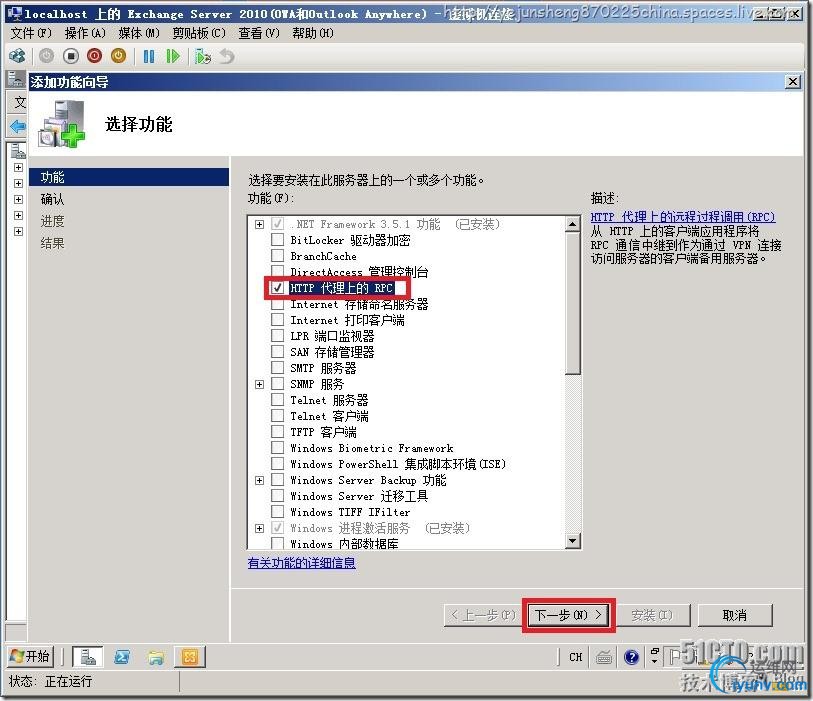The height and width of the screenshot is (701, 813).
Task: Check Internet 打印客户端 checkbox
Action: [x=278, y=320]
